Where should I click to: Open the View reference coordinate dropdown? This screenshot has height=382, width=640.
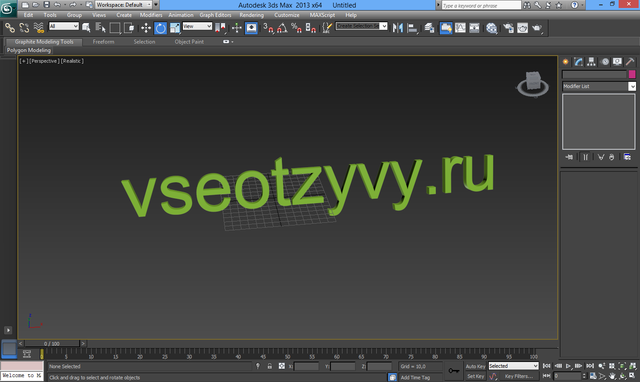197,26
